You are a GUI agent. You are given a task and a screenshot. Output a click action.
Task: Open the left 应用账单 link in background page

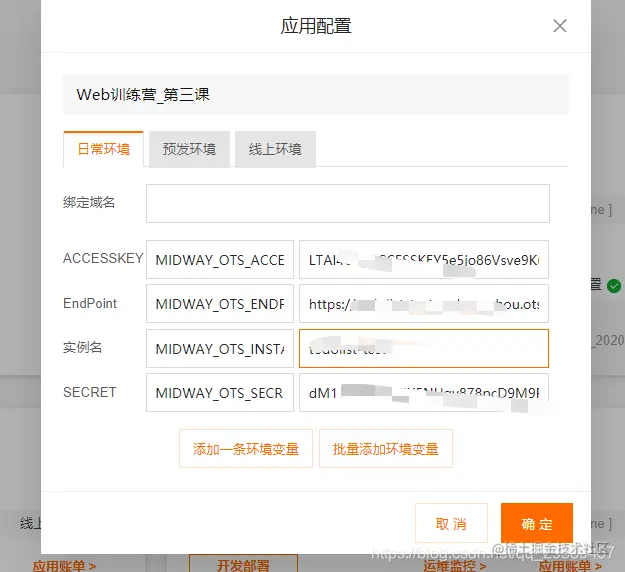[x=64, y=566]
